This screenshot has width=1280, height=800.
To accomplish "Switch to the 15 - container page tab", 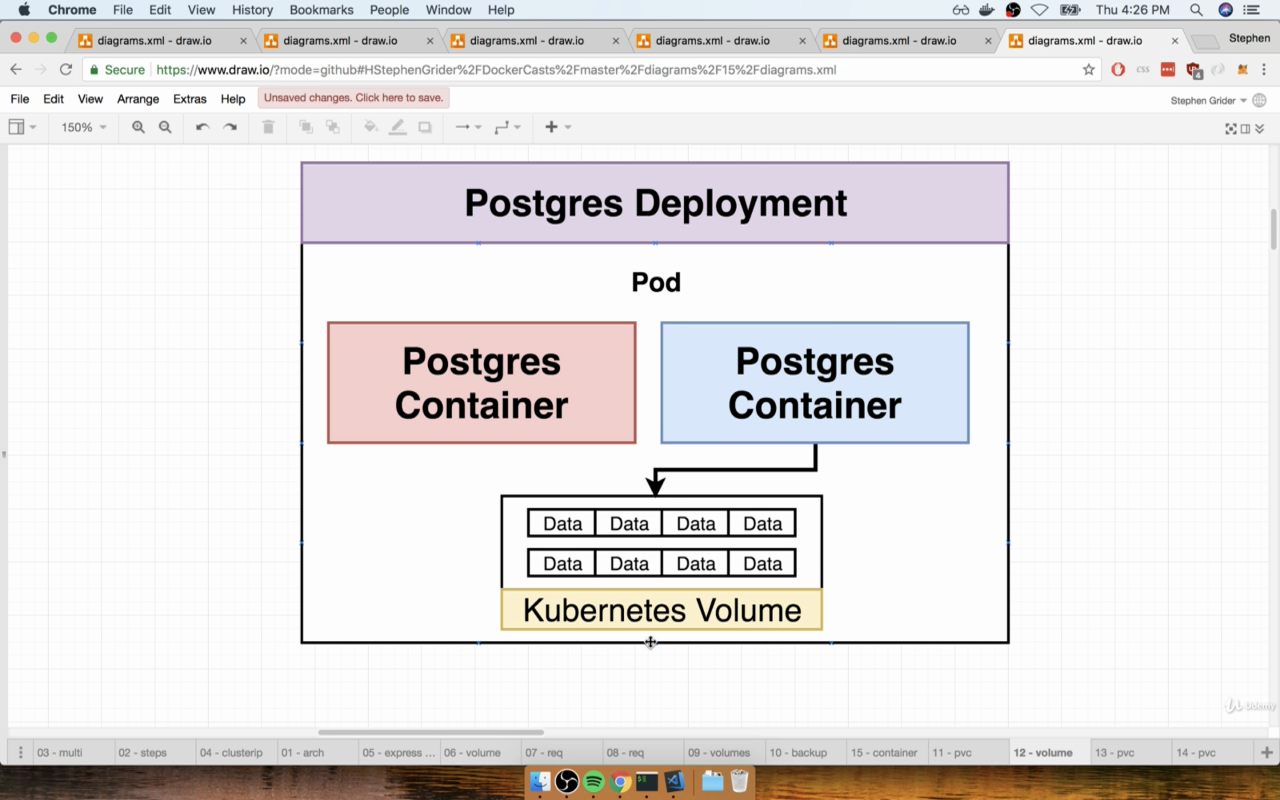I will (886, 753).
